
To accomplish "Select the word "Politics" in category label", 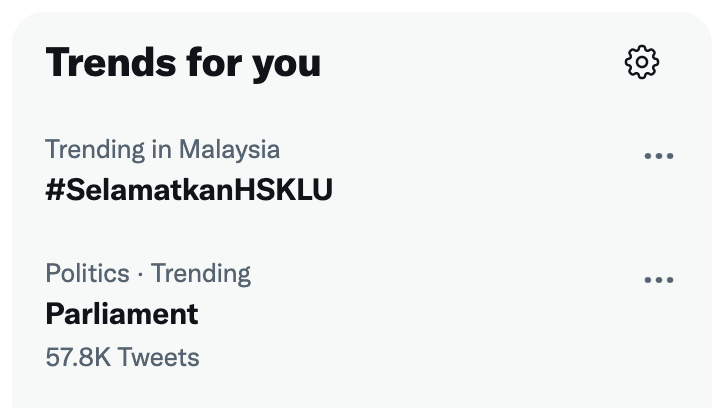I will point(87,274).
